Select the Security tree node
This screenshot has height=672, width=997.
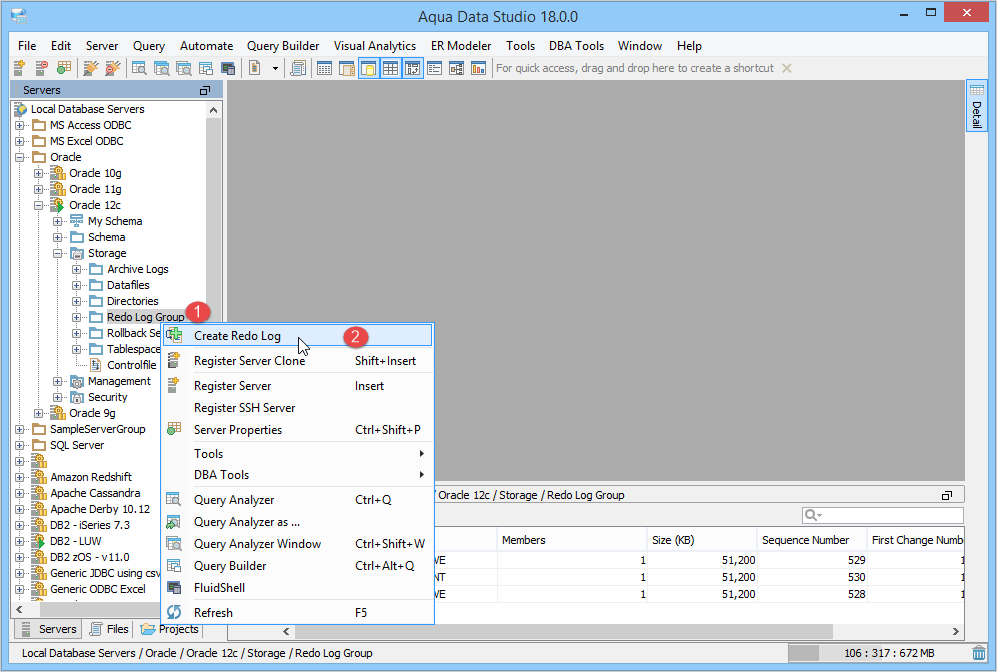(x=107, y=397)
